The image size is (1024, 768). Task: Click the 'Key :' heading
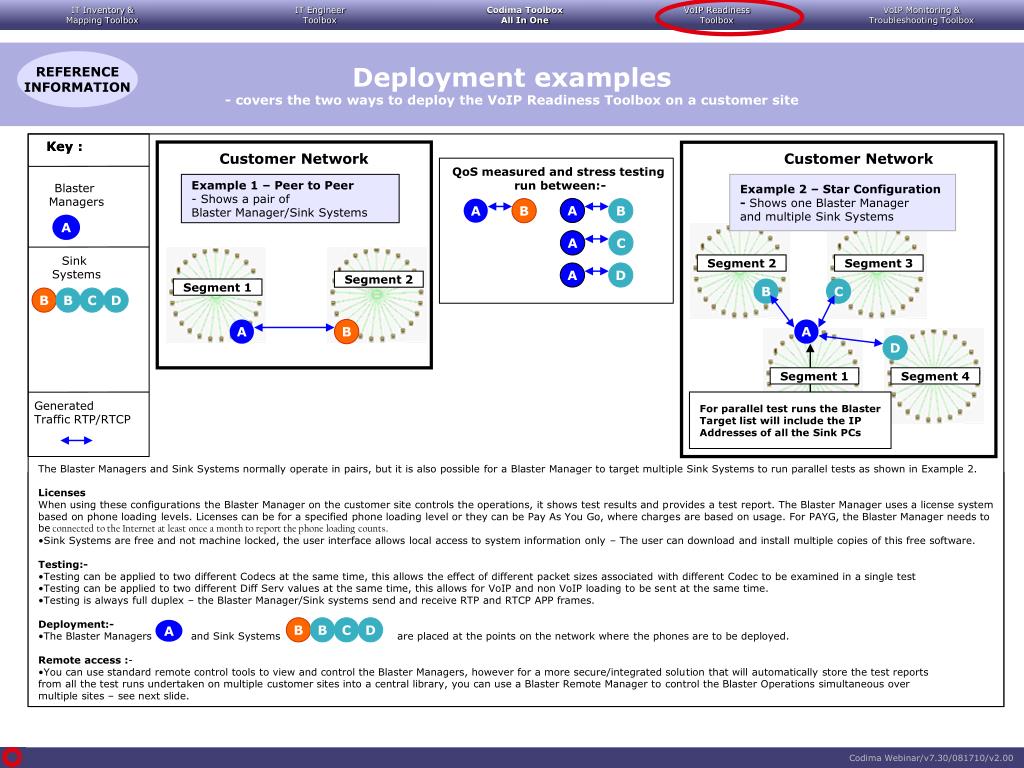[x=64, y=147]
